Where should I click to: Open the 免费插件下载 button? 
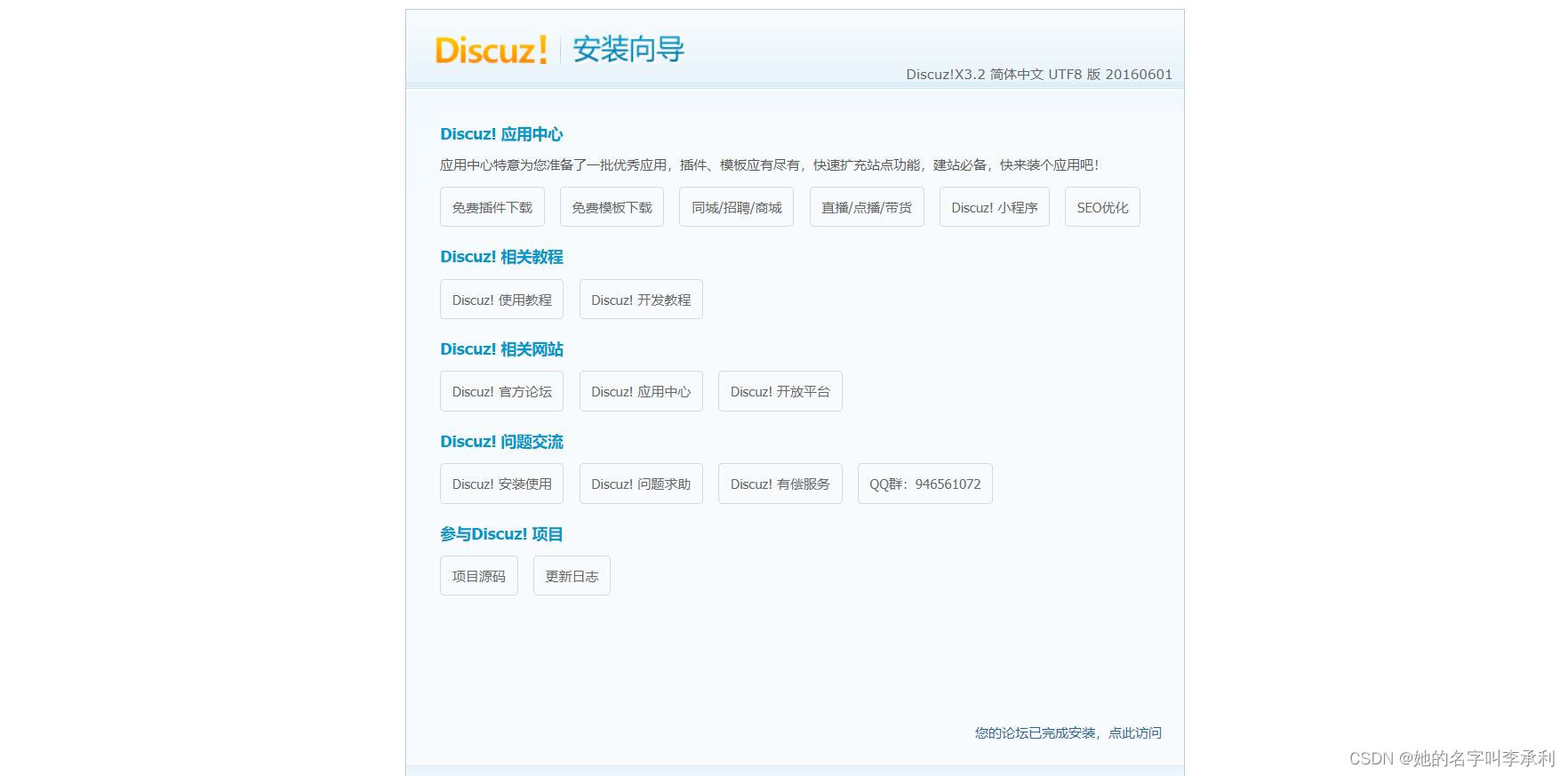(x=492, y=207)
